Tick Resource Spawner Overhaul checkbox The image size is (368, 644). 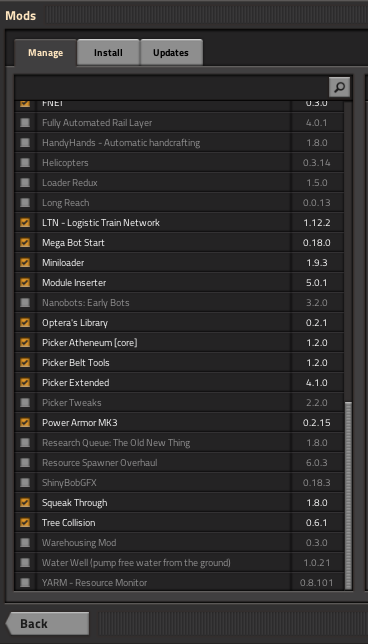tap(25, 462)
